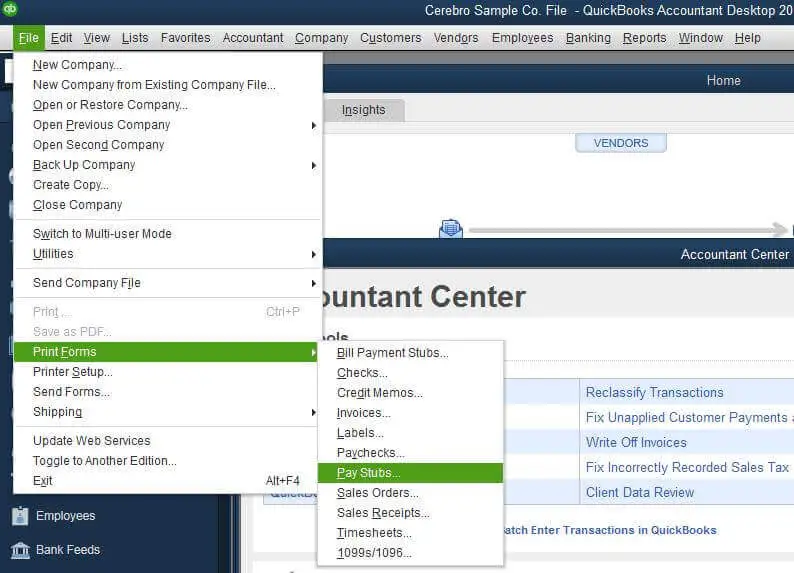Click the envelope icon in workflow area
The height and width of the screenshot is (573, 794).
click(x=451, y=229)
